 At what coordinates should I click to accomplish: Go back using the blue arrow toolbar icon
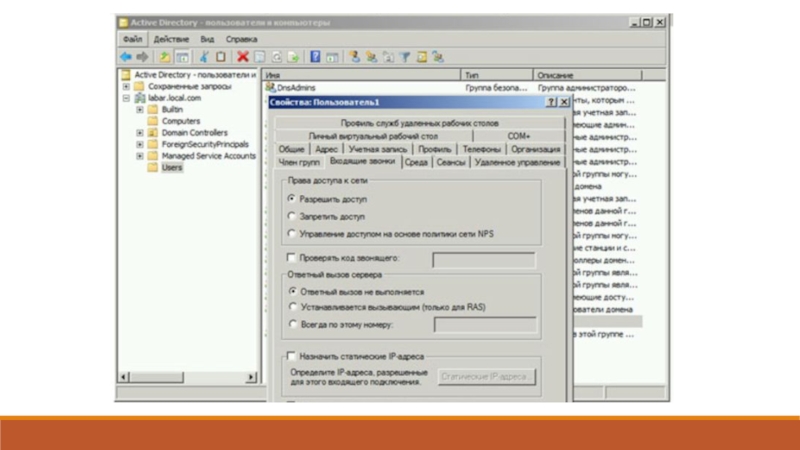pos(126,57)
